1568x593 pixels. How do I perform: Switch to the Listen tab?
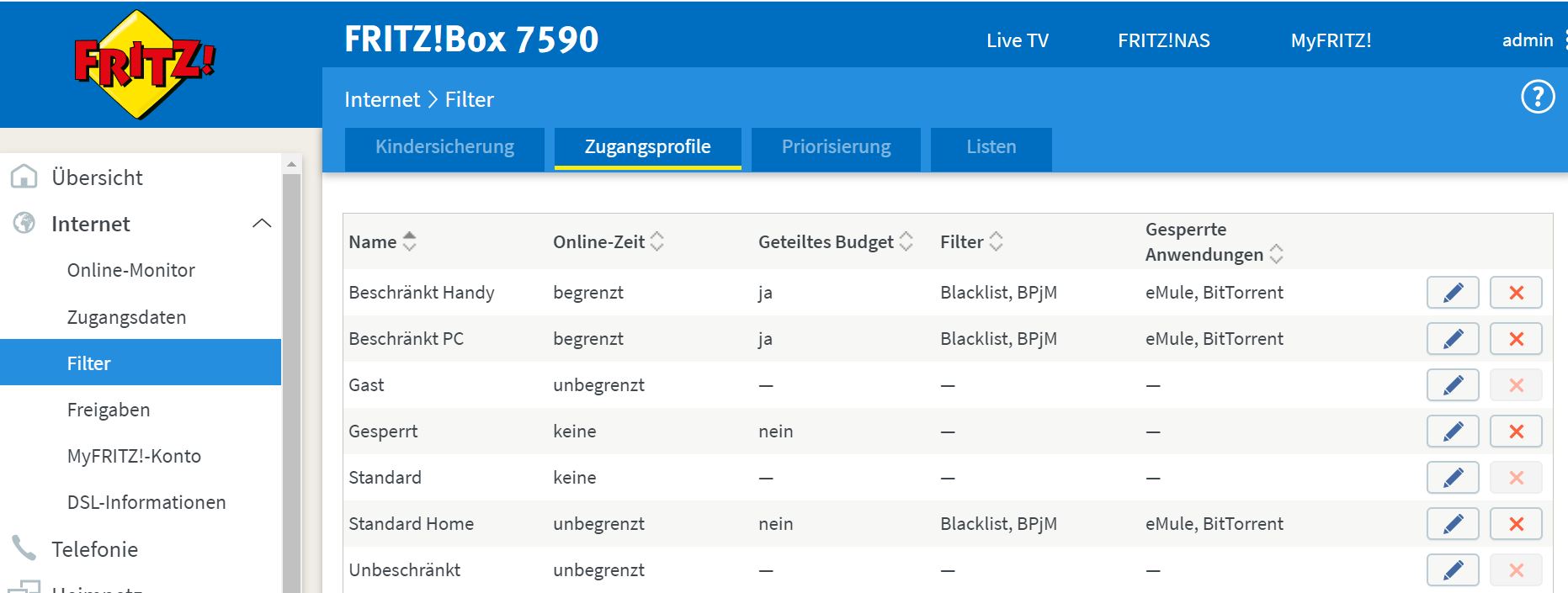tap(991, 148)
